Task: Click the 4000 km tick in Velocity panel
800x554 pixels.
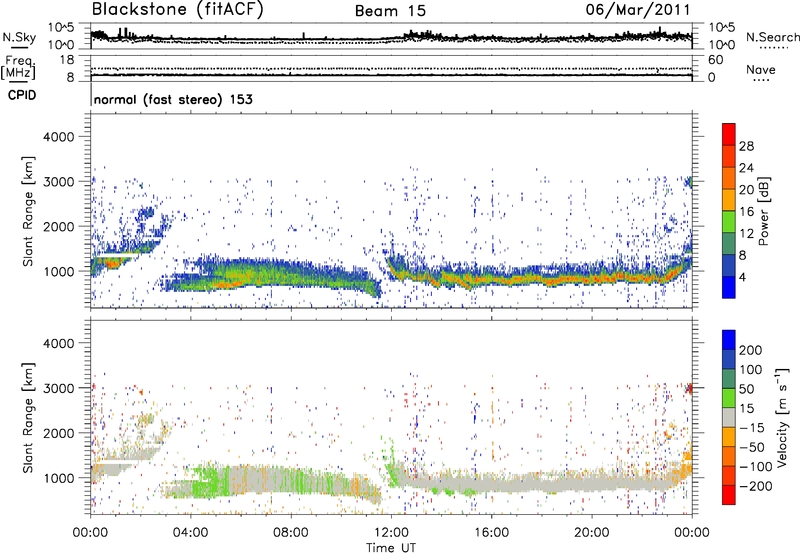Action: [58, 343]
